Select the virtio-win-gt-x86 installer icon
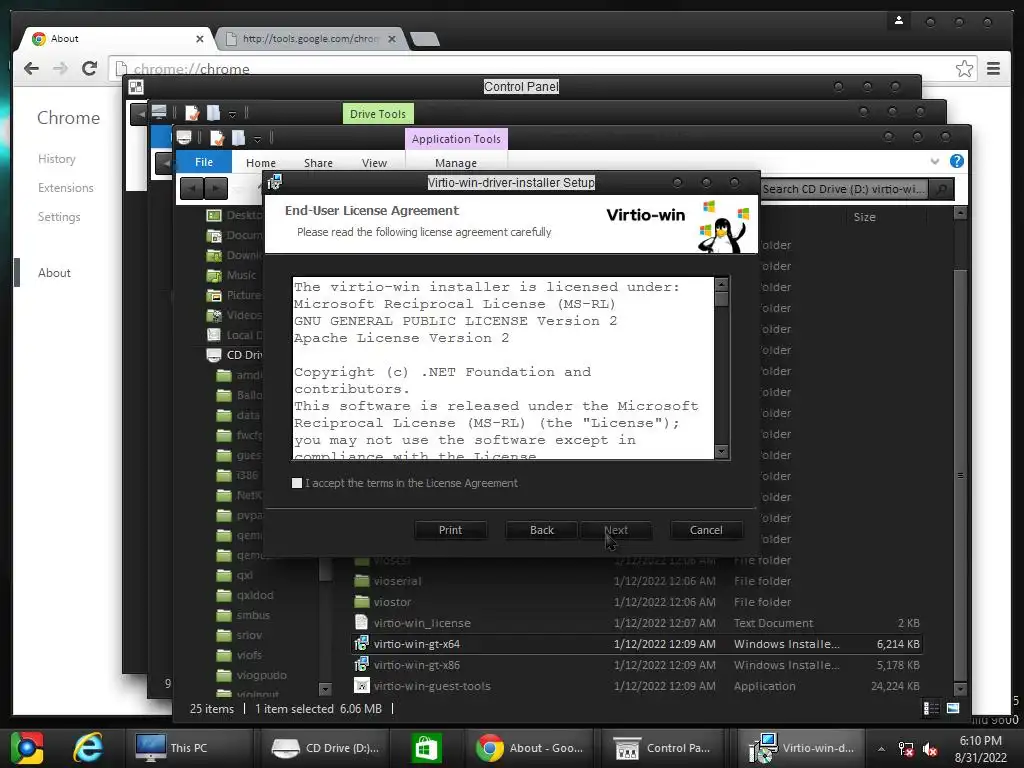 tap(361, 665)
